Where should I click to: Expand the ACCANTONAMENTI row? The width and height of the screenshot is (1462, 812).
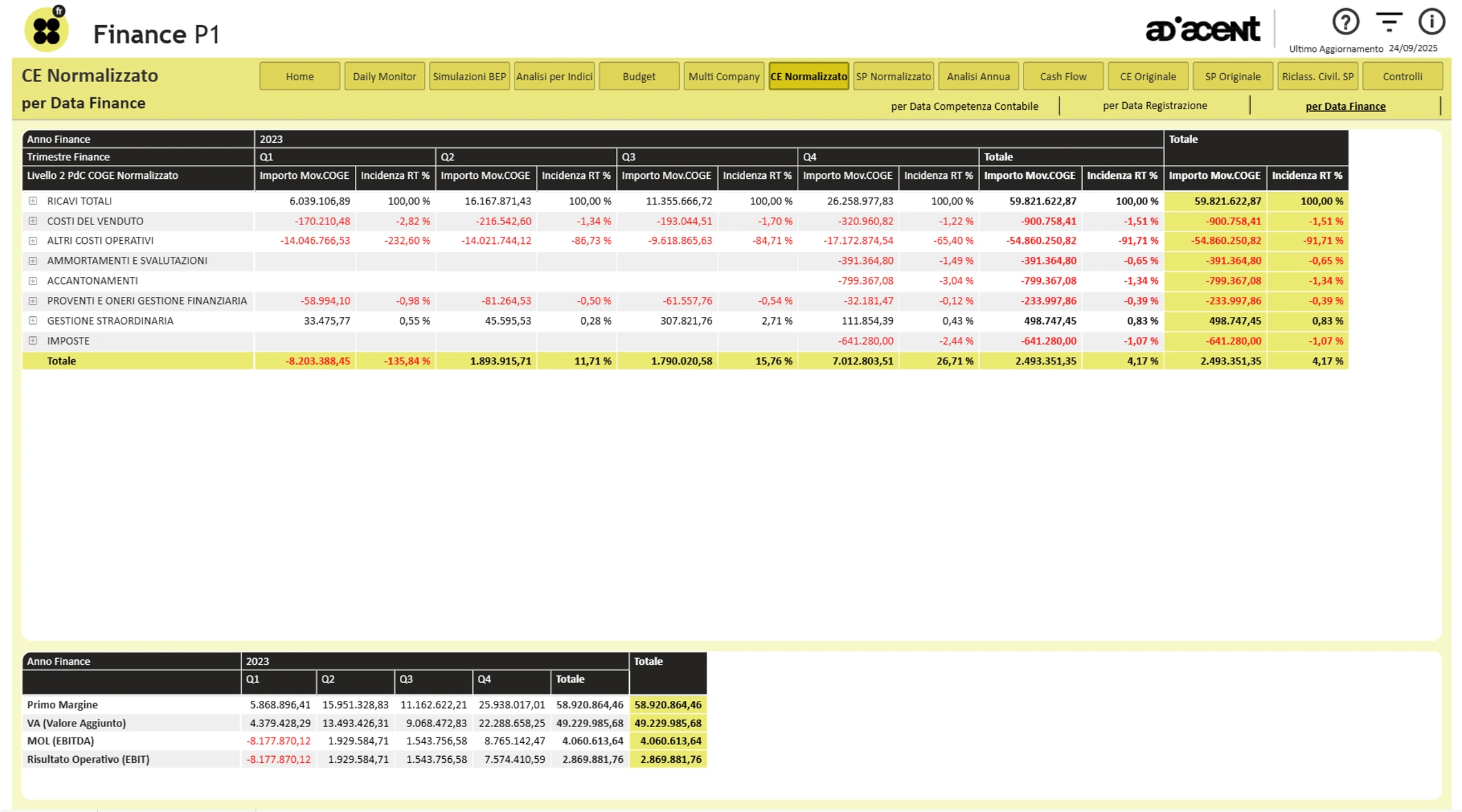coord(32,281)
